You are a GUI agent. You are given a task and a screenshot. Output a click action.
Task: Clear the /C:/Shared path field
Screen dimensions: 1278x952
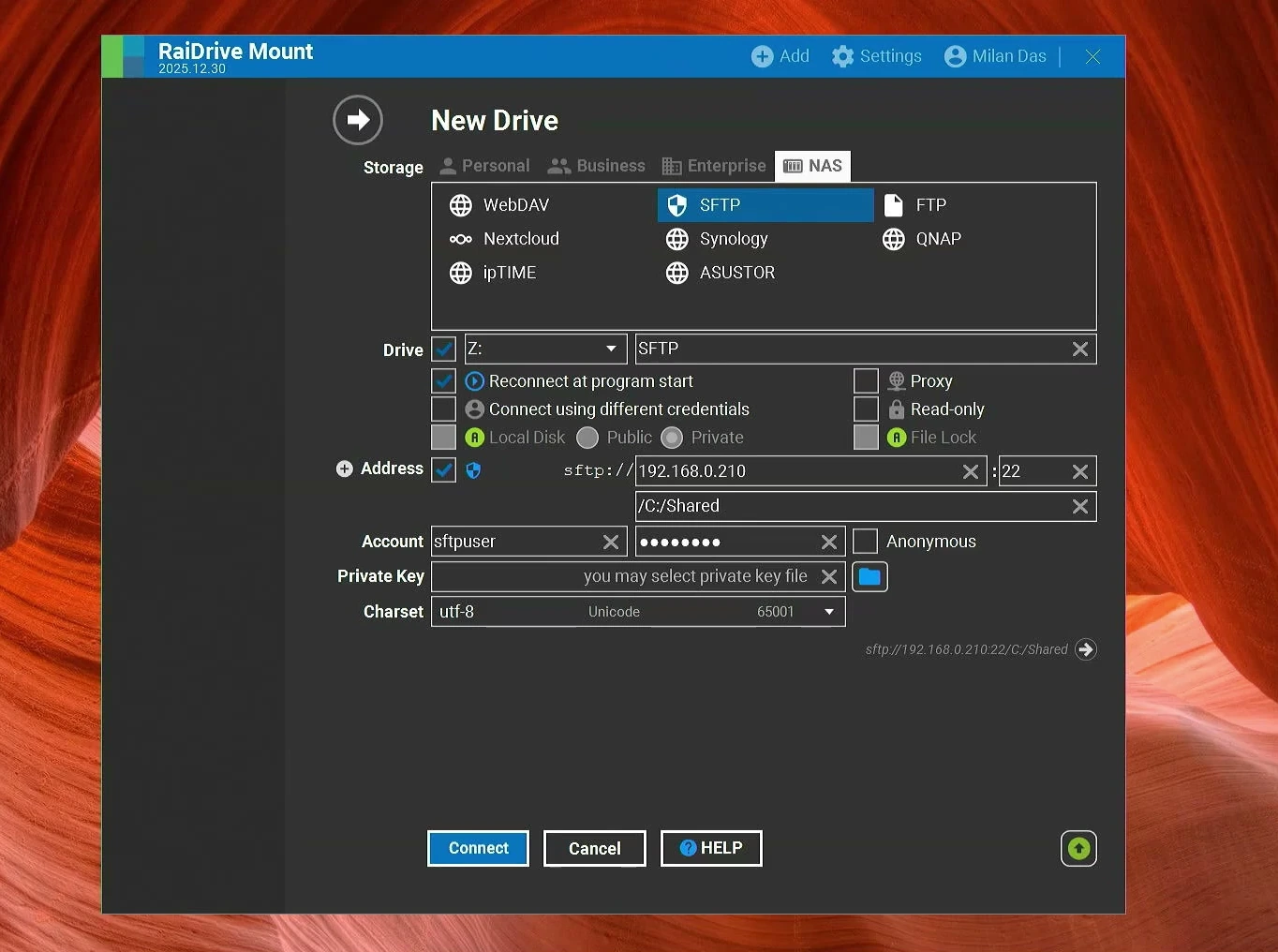click(x=1080, y=506)
